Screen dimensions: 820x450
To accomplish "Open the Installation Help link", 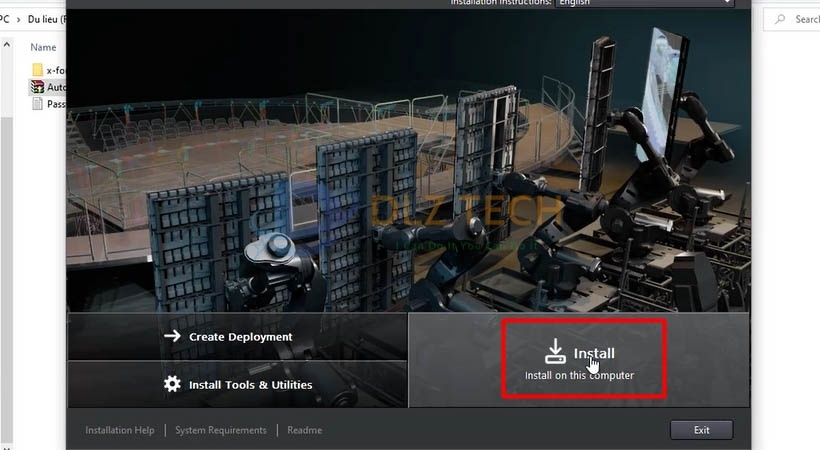I will [120, 430].
